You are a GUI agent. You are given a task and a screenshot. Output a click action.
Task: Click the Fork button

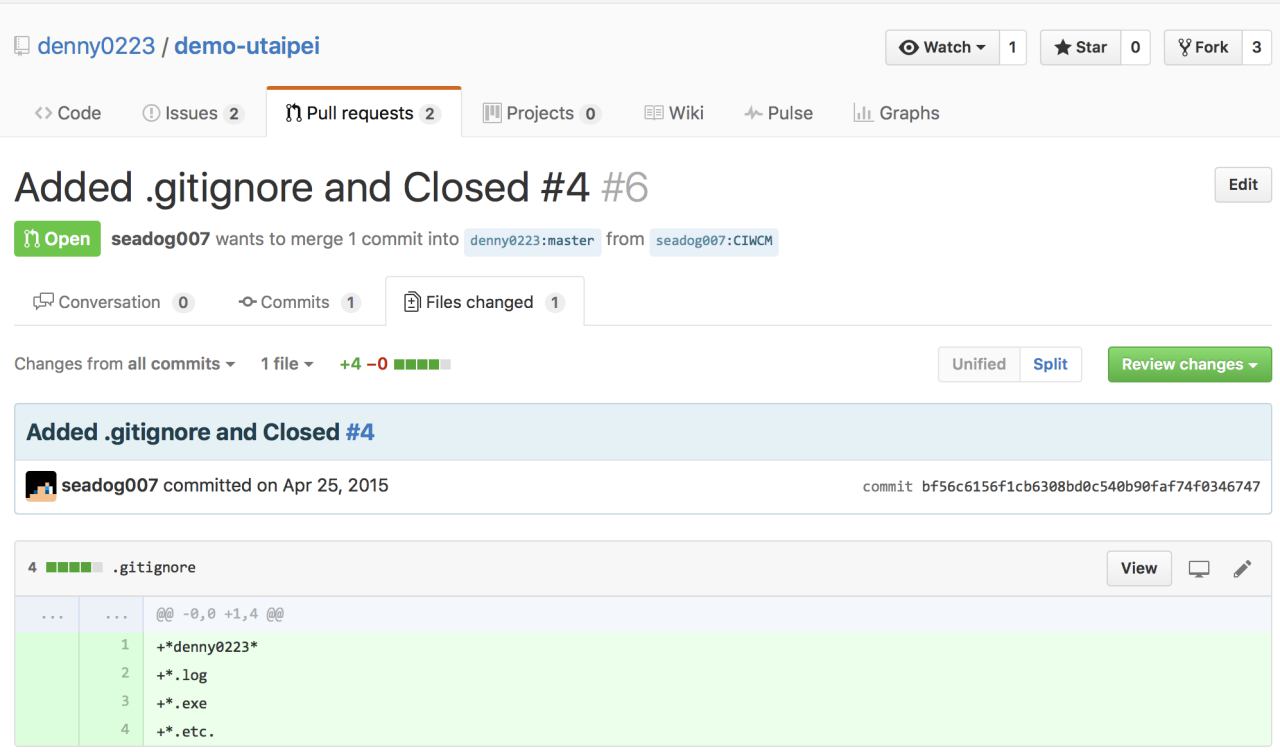pyautogui.click(x=1203, y=47)
